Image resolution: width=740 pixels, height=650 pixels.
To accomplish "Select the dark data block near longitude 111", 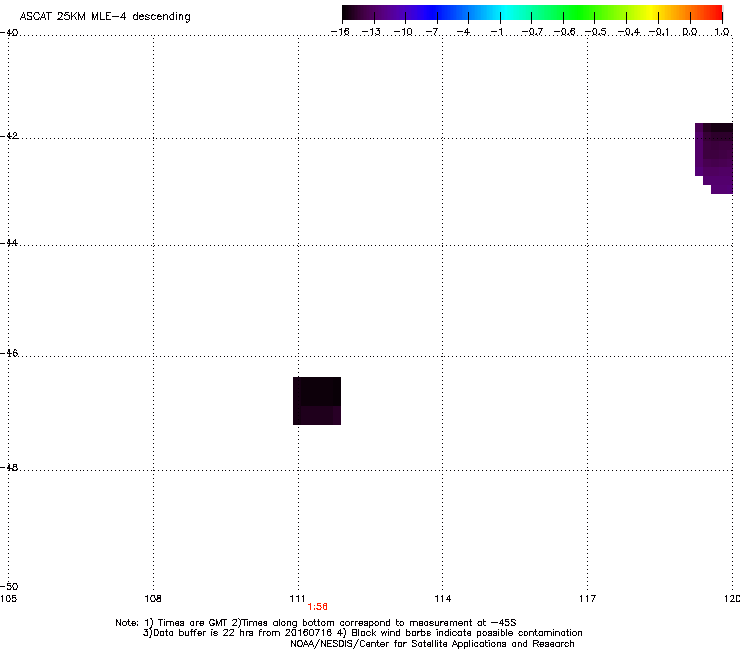I will (x=317, y=401).
